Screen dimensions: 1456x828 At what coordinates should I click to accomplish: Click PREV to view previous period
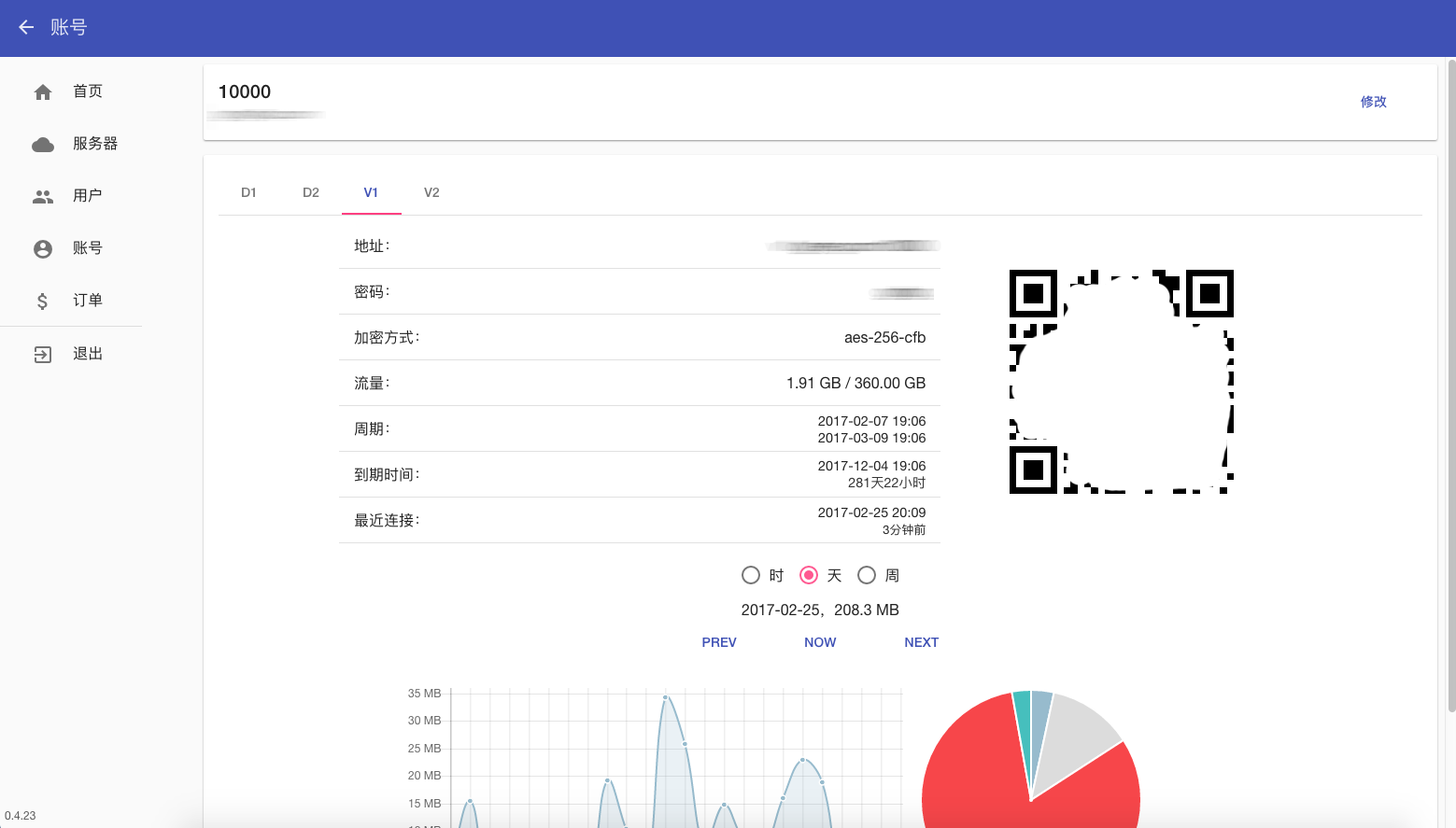tap(719, 642)
